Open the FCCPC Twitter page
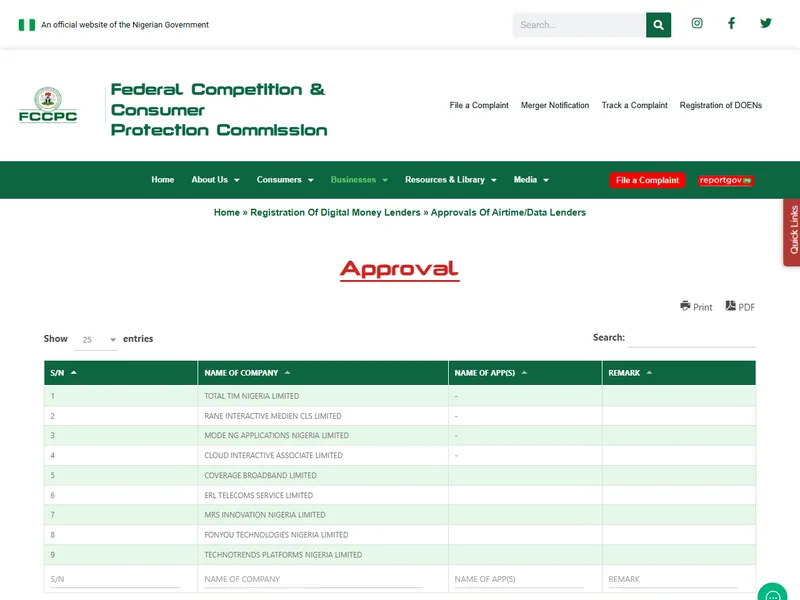The height and width of the screenshot is (600, 800). click(x=765, y=23)
